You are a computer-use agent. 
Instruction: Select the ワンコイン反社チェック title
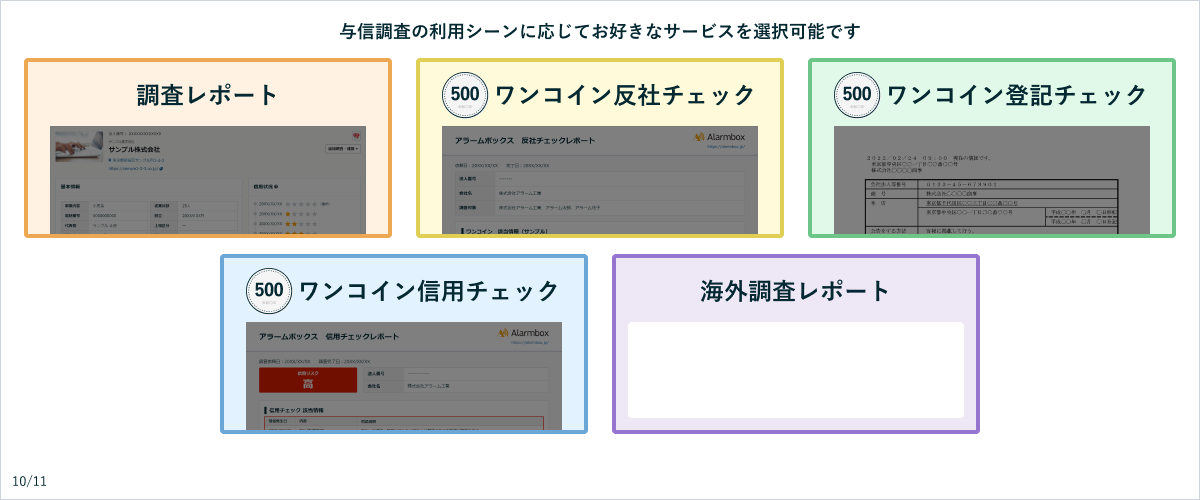(x=625, y=95)
